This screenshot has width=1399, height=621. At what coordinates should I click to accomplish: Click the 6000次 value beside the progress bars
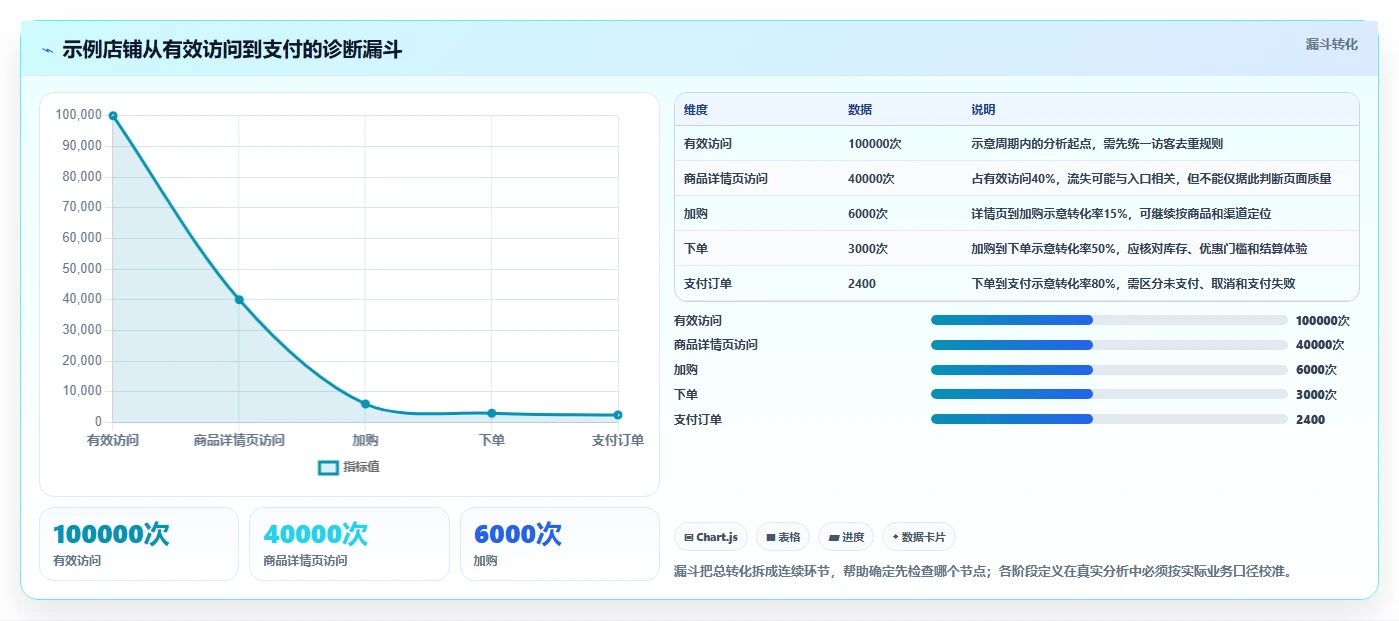tap(1316, 370)
